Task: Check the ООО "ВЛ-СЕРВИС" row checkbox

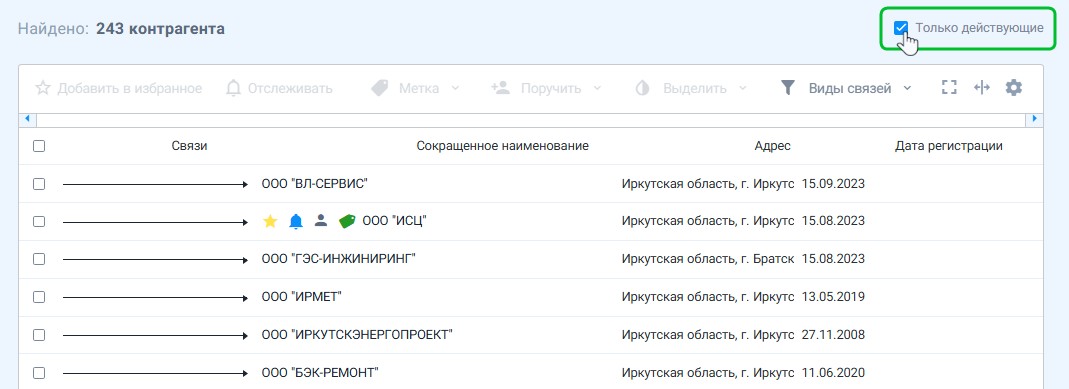Action: [39, 184]
